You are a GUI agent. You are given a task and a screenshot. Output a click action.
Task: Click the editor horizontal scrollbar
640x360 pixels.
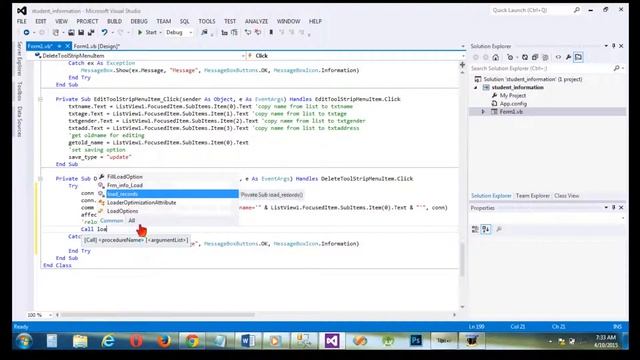tap(157, 315)
